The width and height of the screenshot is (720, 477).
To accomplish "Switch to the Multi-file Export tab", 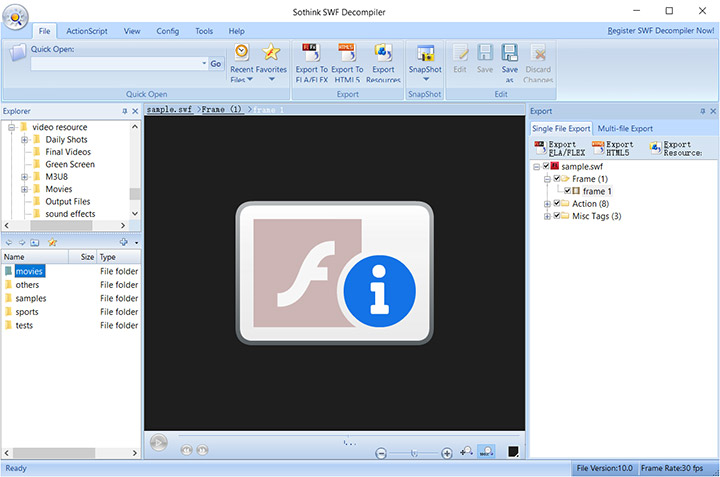I will [x=625, y=129].
